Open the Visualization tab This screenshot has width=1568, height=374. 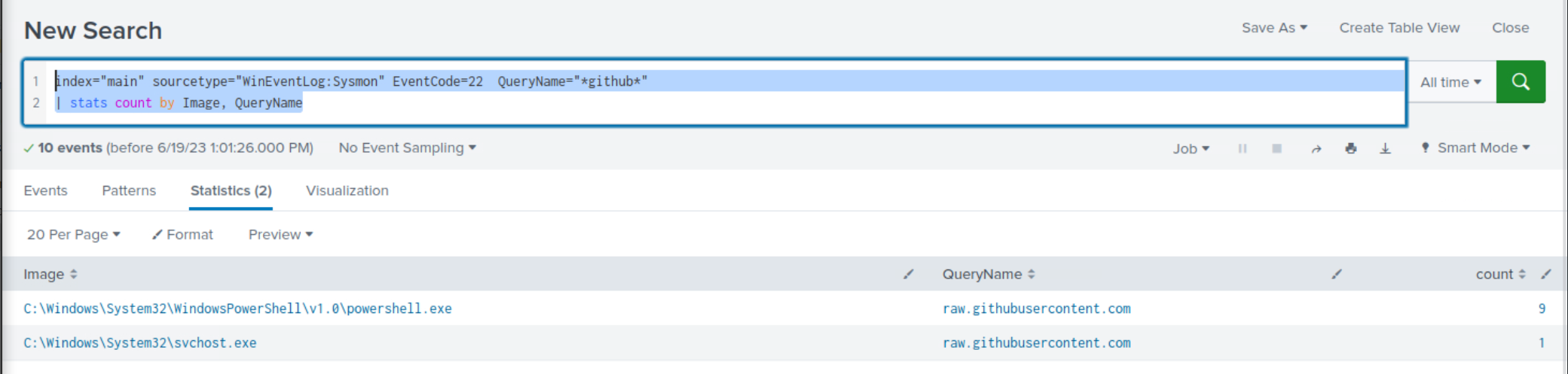tap(347, 190)
